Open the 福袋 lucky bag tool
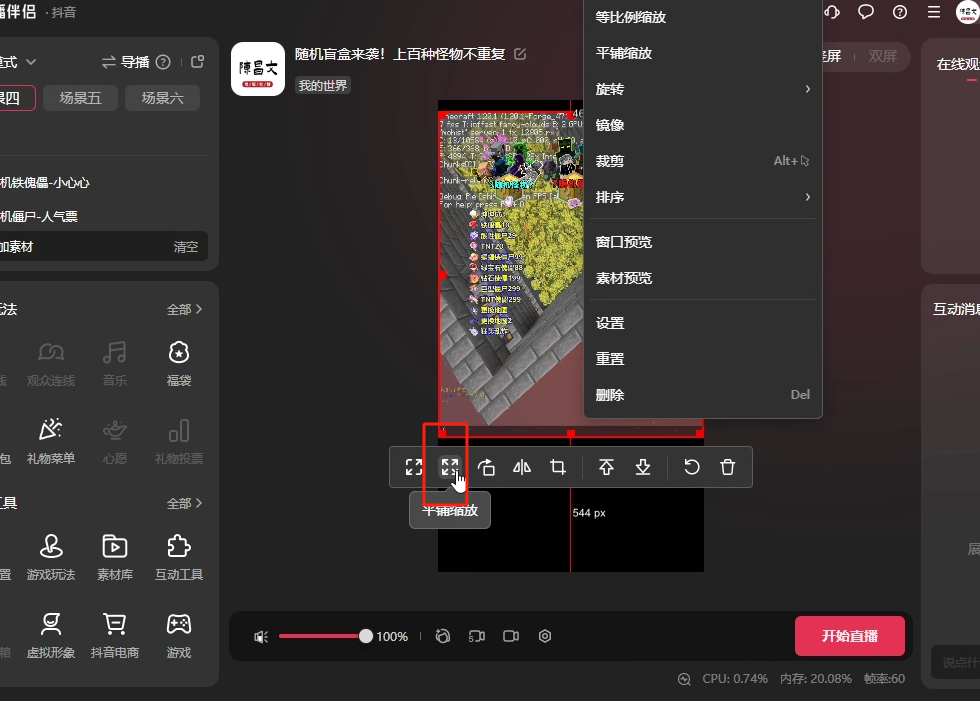Viewport: 980px width, 701px height. (x=179, y=360)
